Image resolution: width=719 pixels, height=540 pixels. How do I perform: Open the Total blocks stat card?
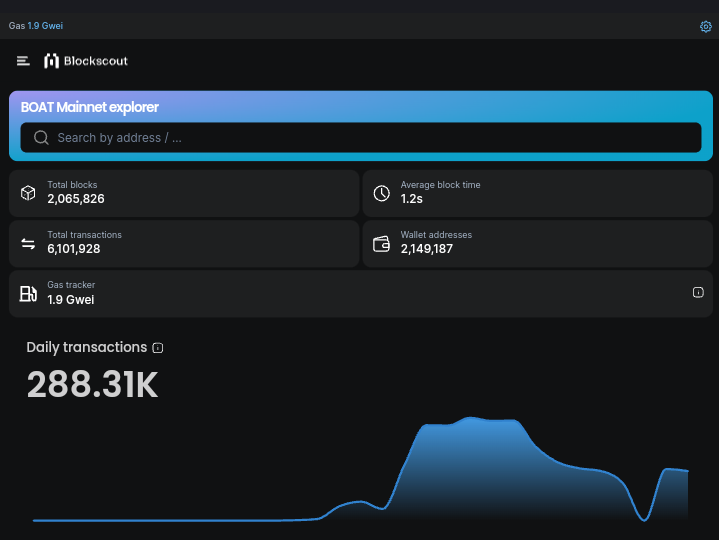pyautogui.click(x=184, y=193)
